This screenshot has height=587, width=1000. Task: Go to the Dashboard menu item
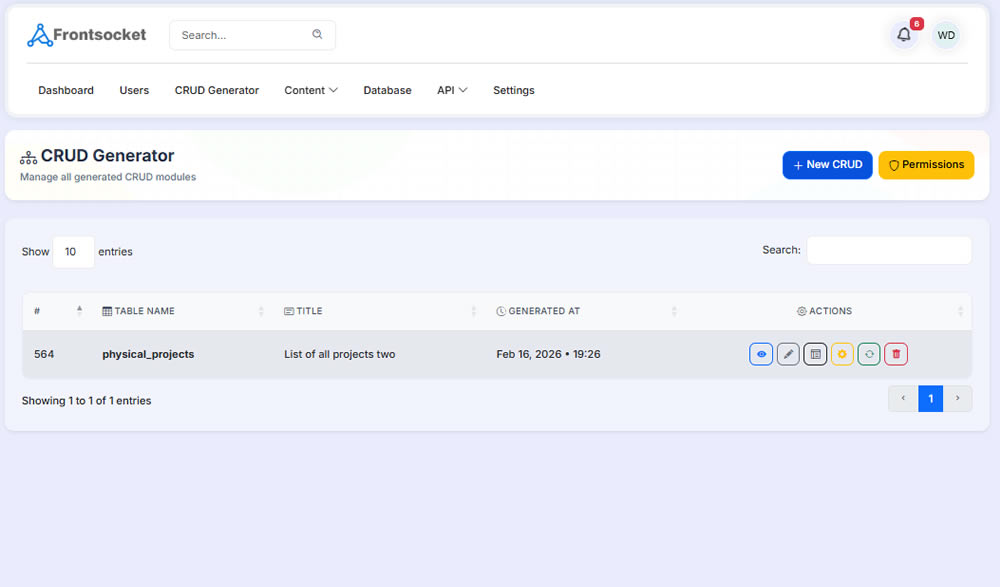click(66, 90)
